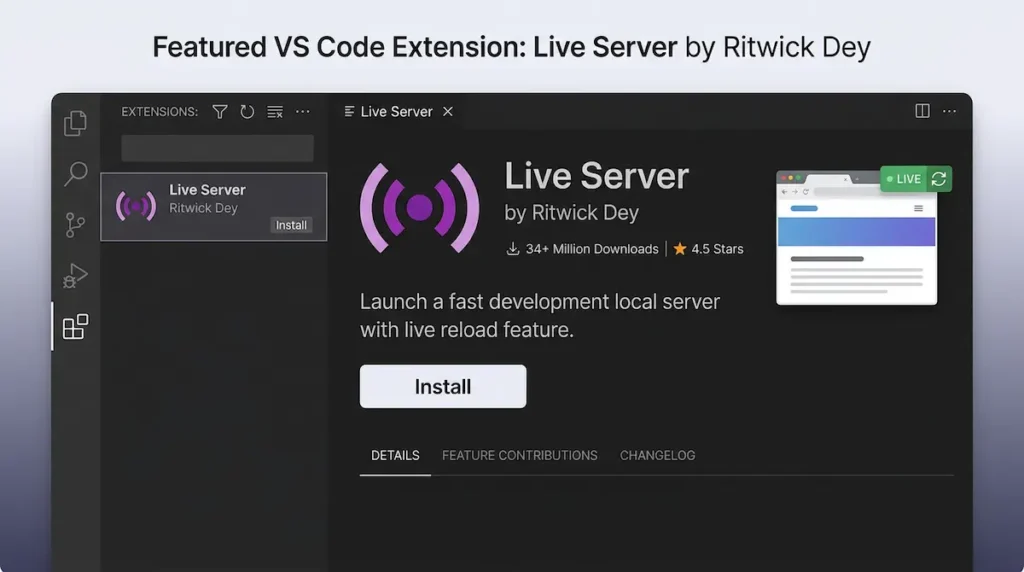
Task: Split the editor to the right
Action: click(922, 111)
